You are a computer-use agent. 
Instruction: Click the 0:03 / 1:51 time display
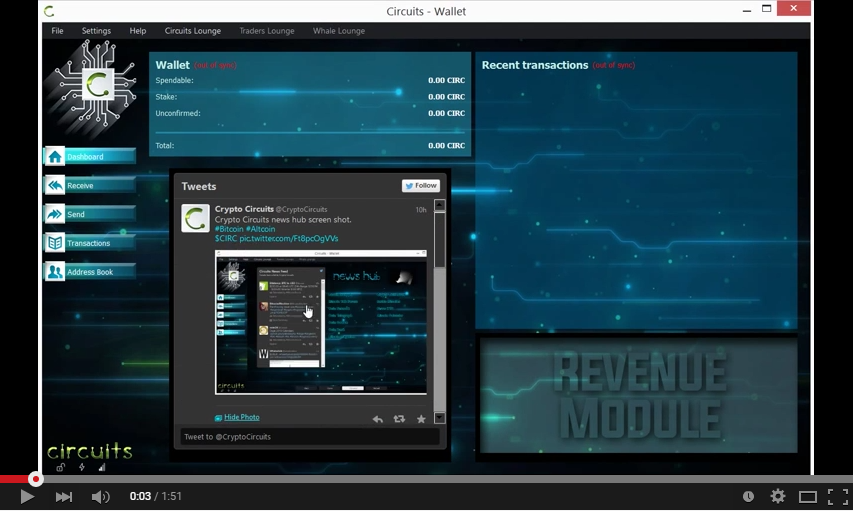coord(156,496)
